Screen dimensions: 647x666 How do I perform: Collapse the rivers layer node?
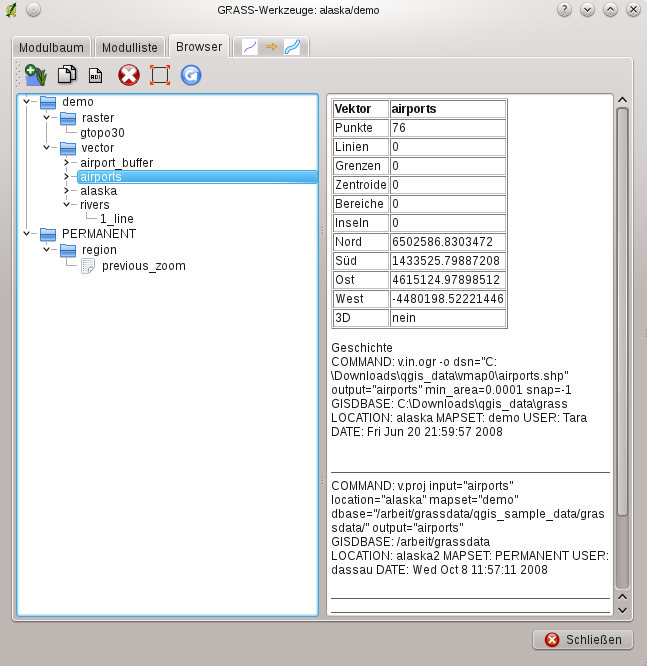click(x=67, y=204)
